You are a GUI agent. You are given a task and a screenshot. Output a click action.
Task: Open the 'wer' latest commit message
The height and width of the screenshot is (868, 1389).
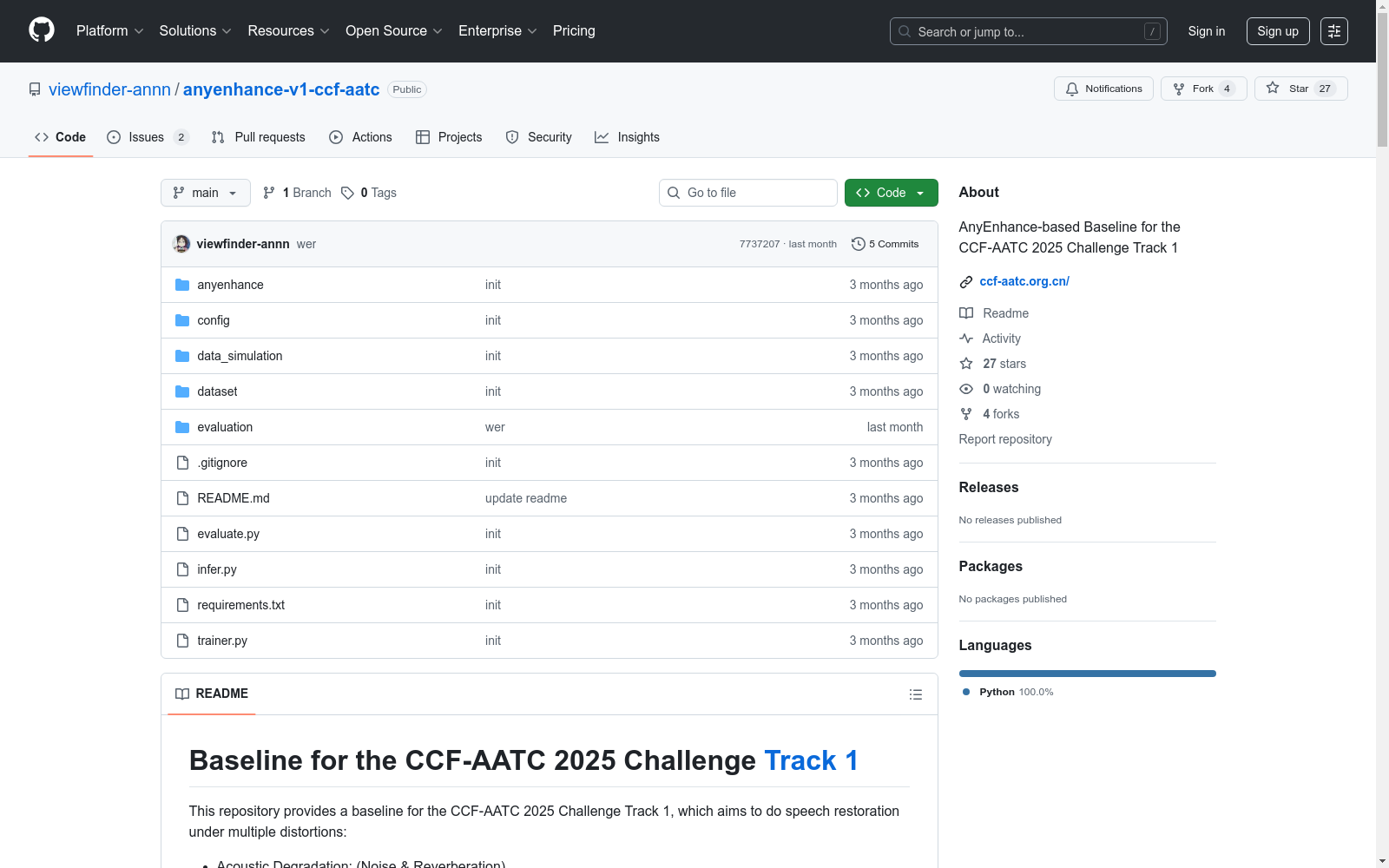coord(306,244)
